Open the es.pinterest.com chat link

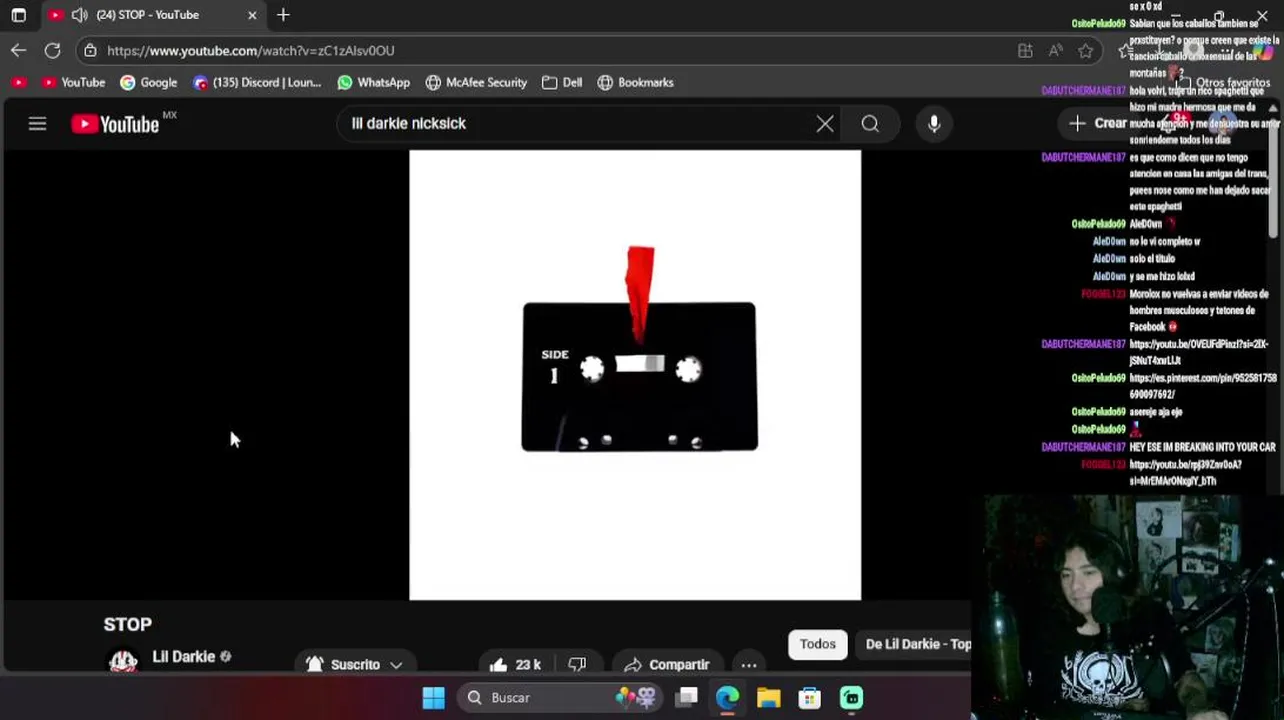1203,386
